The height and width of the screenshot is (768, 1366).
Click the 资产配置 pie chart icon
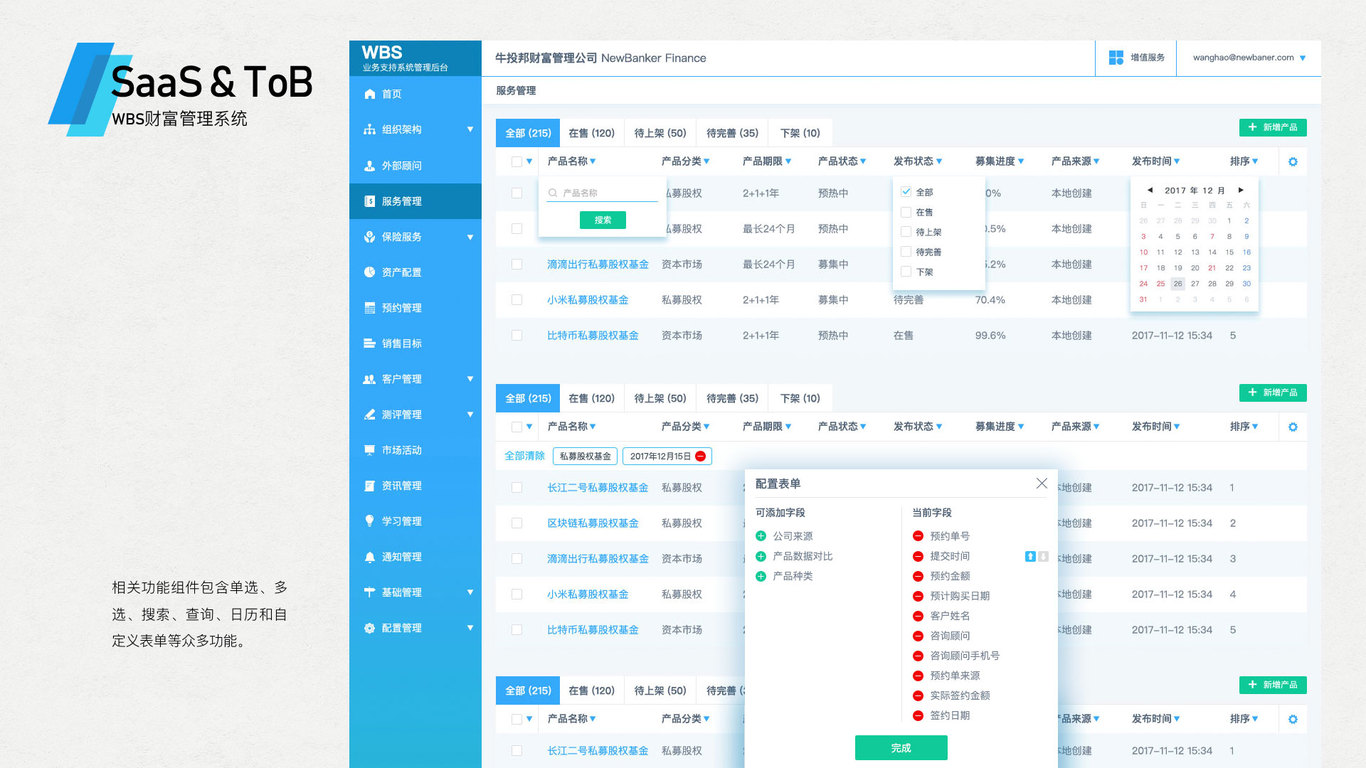369,272
